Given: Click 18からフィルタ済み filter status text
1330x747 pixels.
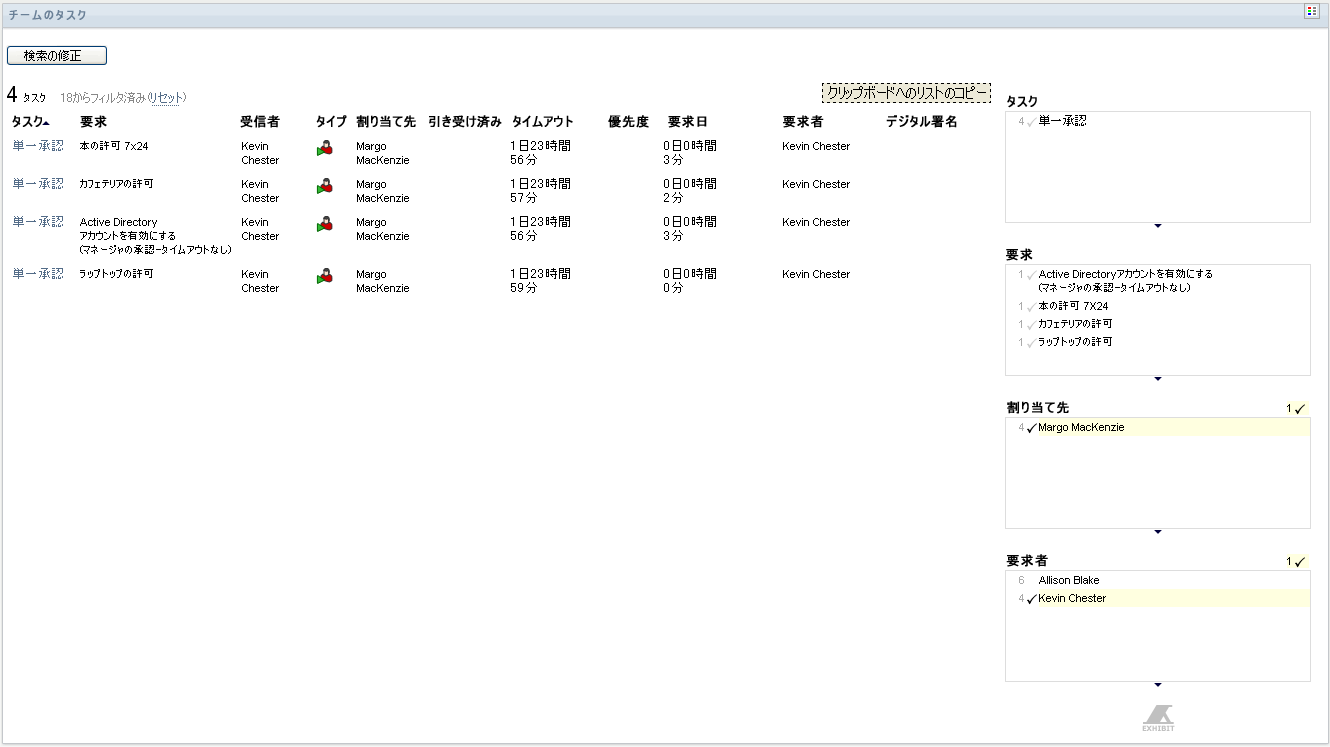Looking at the screenshot, I should tap(102, 98).
